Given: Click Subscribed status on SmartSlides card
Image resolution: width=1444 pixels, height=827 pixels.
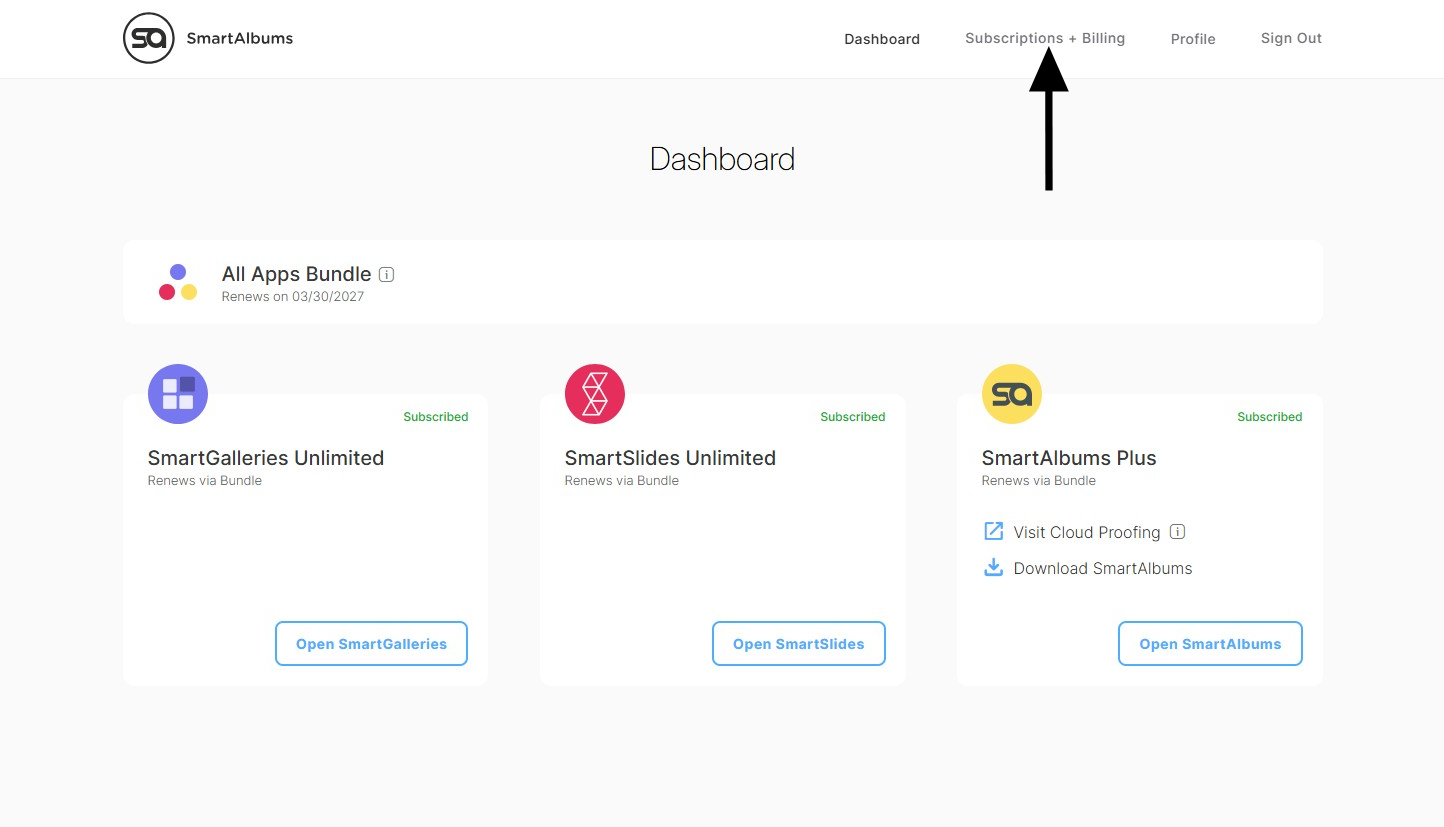Looking at the screenshot, I should point(853,417).
